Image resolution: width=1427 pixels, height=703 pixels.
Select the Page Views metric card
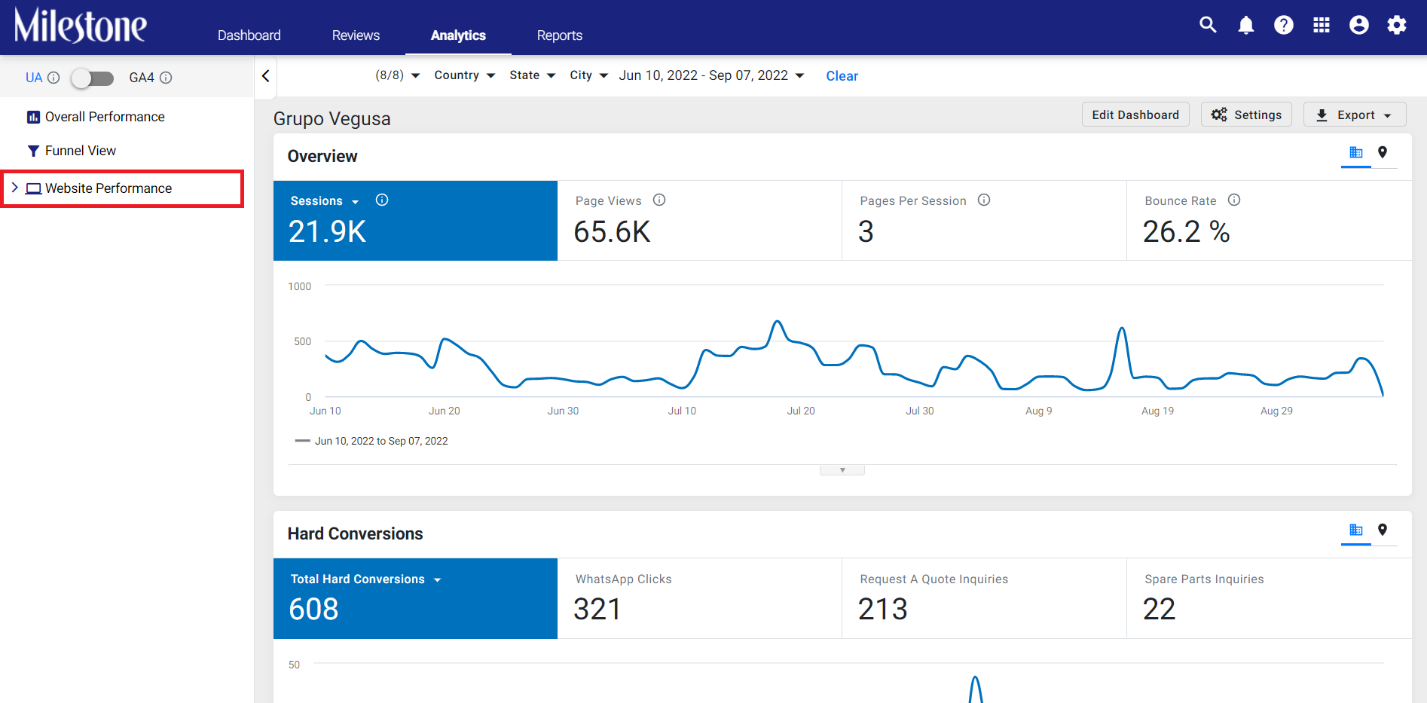(x=700, y=221)
